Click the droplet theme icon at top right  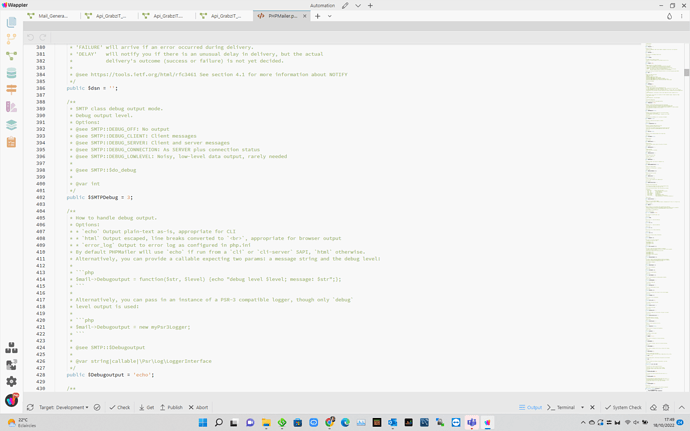point(669,16)
